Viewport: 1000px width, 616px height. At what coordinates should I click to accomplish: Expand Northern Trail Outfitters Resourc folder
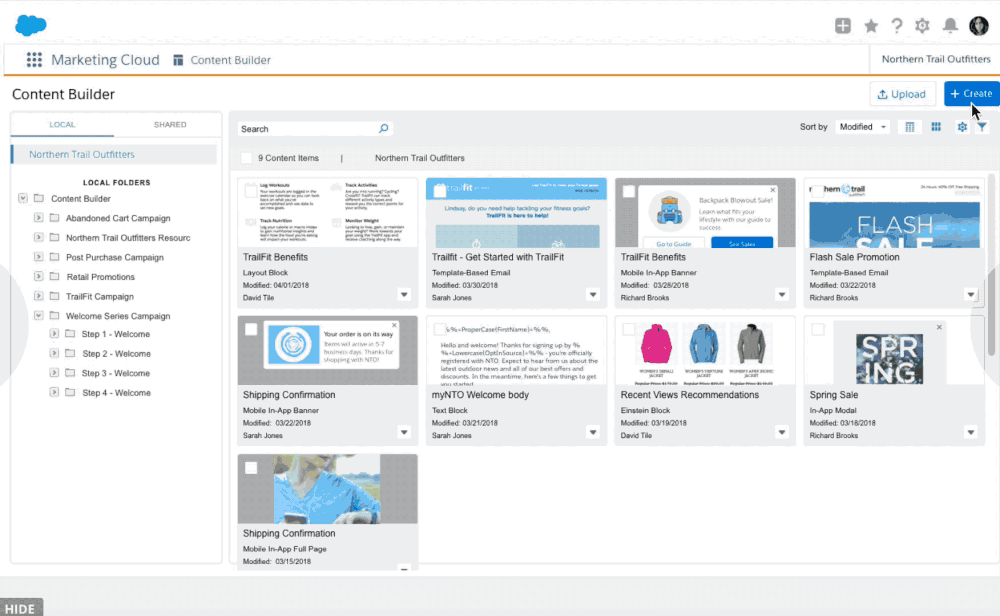tap(38, 237)
